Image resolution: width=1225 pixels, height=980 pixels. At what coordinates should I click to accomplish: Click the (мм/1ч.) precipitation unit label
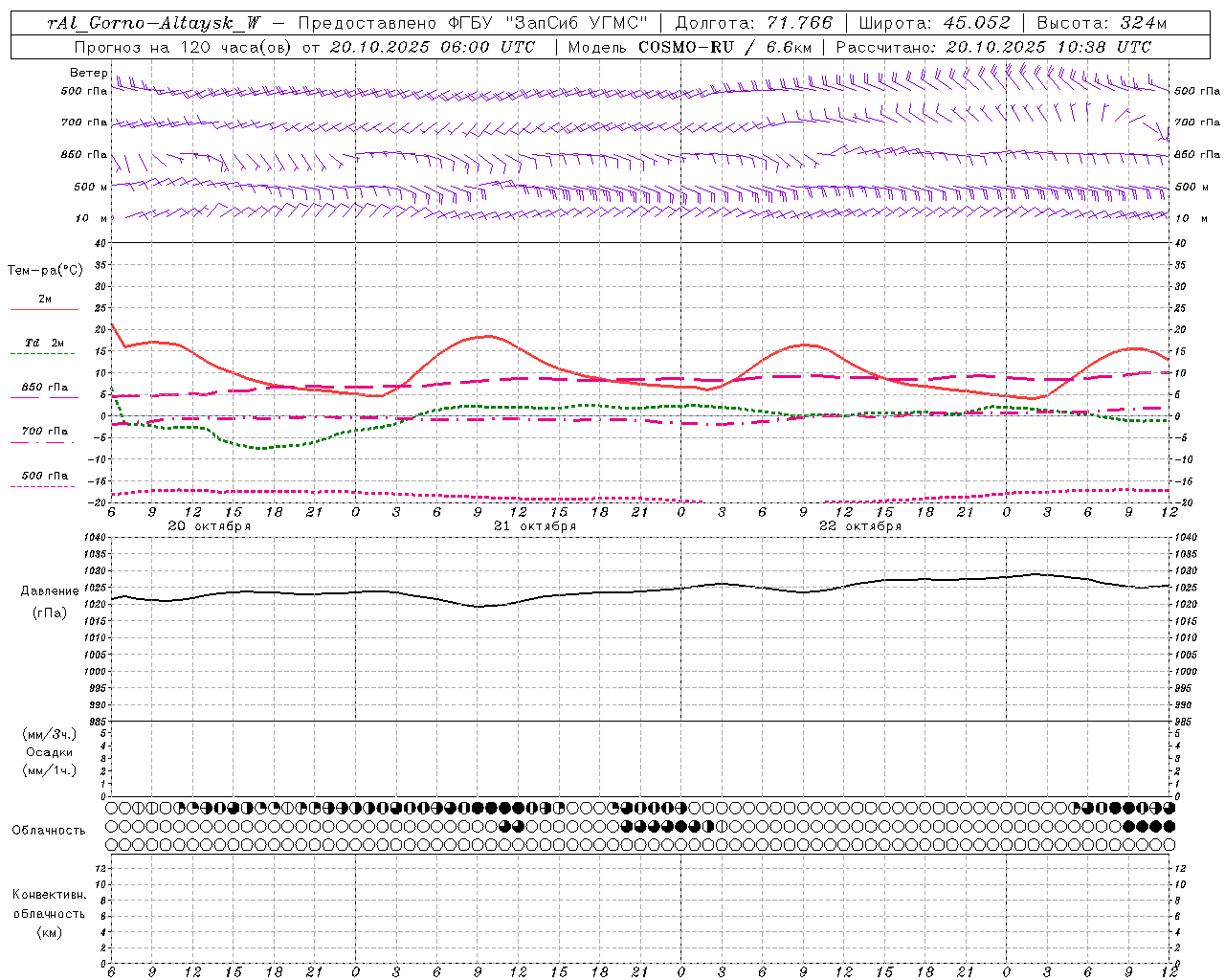[50, 770]
